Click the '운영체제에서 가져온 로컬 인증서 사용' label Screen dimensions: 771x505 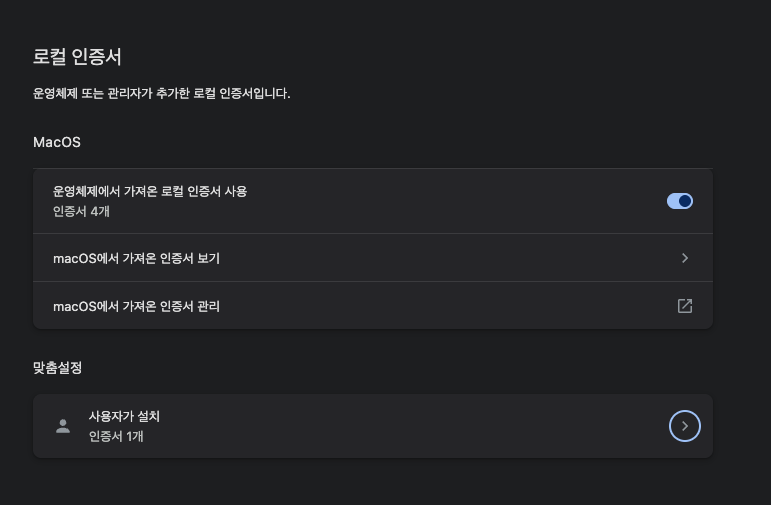[150, 191]
